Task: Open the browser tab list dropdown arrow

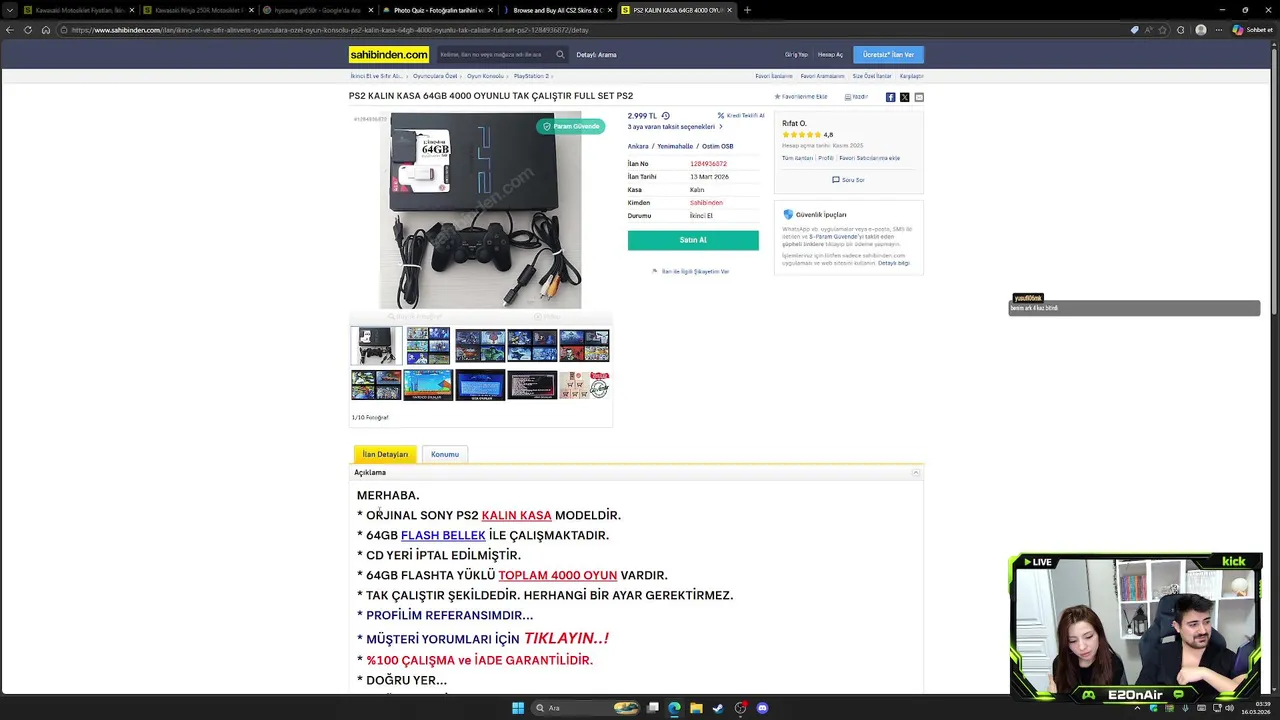Action: point(10,10)
